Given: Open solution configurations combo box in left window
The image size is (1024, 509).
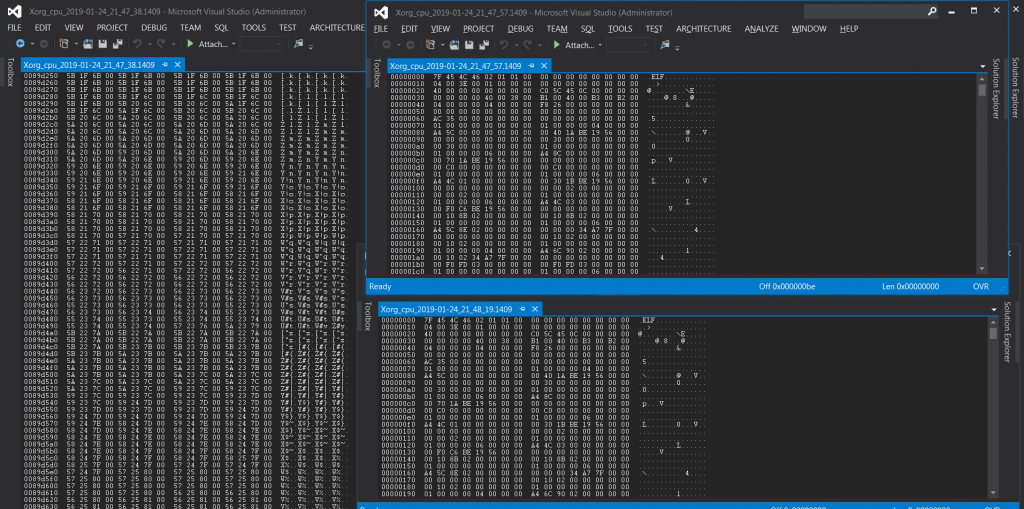Looking at the screenshot, I should coord(262,44).
